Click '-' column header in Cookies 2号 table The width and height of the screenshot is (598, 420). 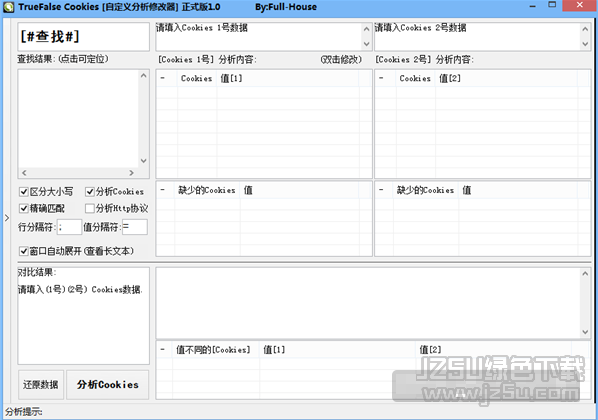tap(386, 78)
